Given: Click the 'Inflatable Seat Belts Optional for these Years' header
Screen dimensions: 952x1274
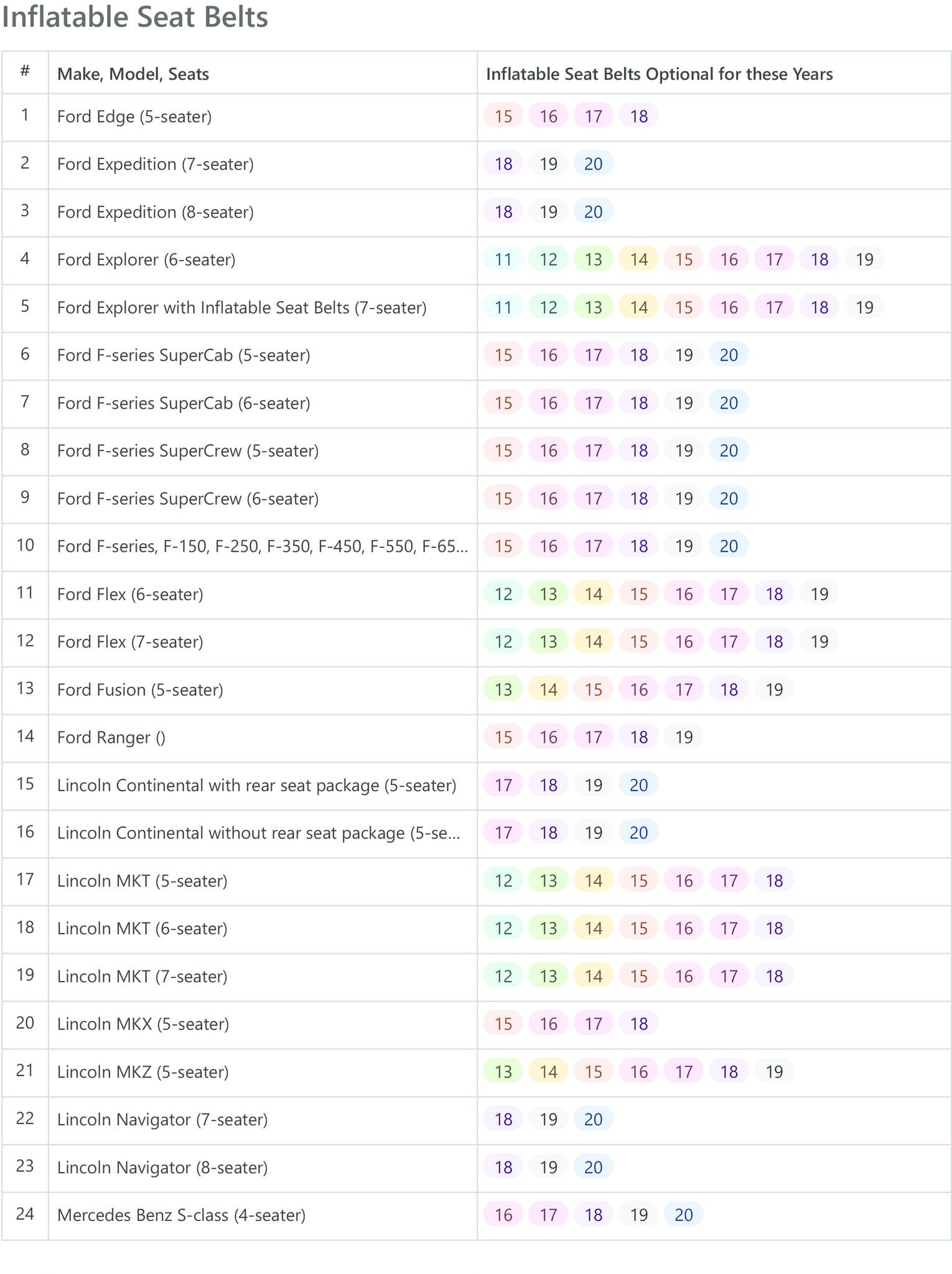Looking at the screenshot, I should (659, 74).
